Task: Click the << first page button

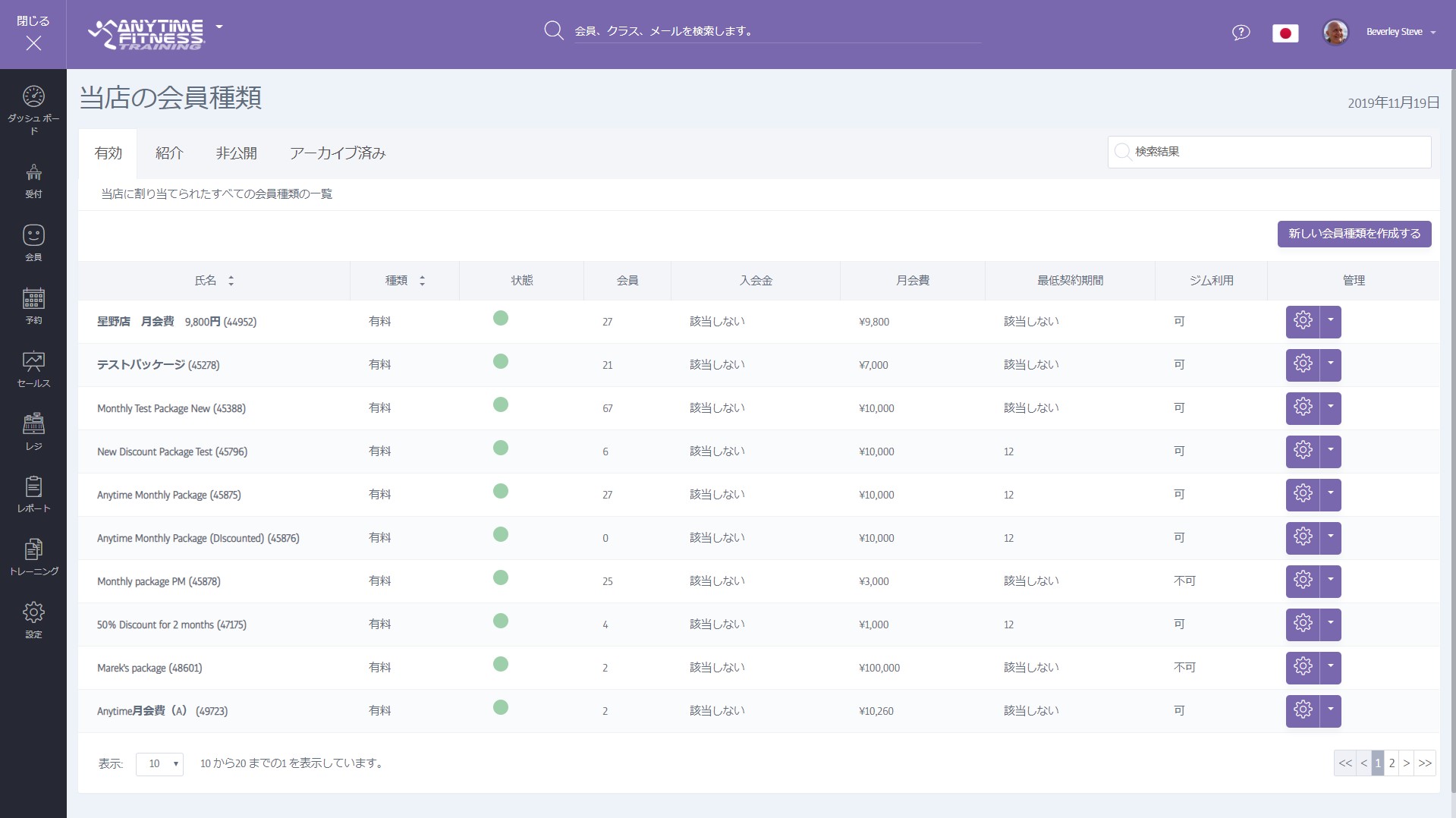Action: (x=1345, y=763)
